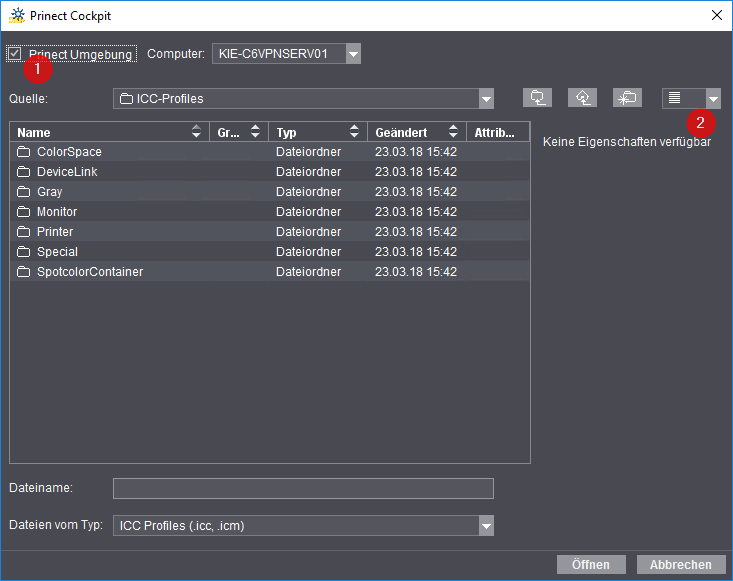
Task: Expand the Dateien vom Typ dropdown
Action: coord(486,526)
